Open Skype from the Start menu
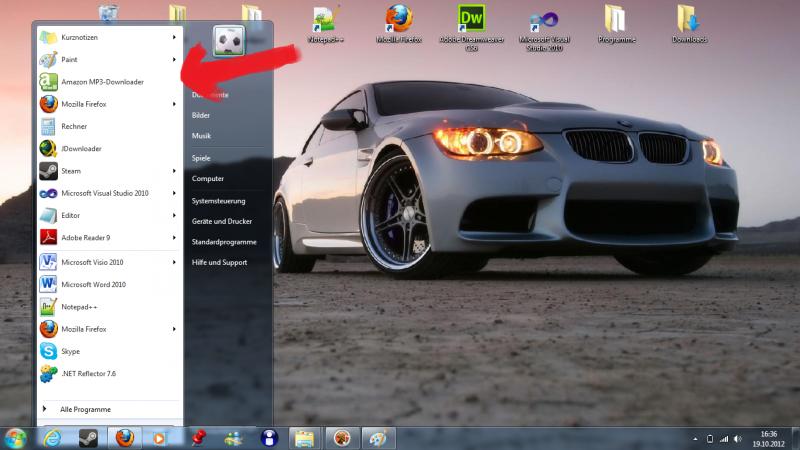 pyautogui.click(x=110, y=352)
